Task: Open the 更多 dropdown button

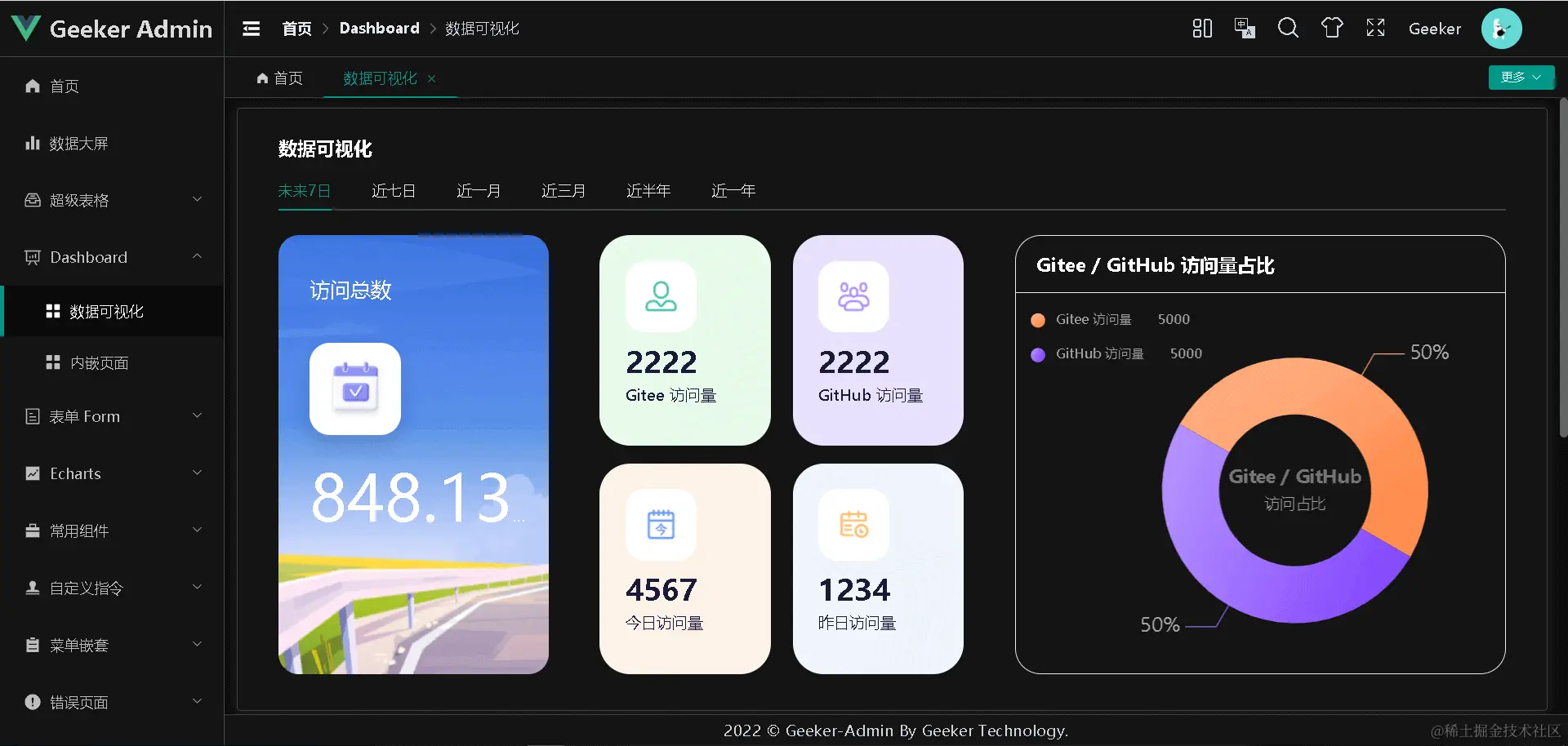Action: tap(1521, 77)
